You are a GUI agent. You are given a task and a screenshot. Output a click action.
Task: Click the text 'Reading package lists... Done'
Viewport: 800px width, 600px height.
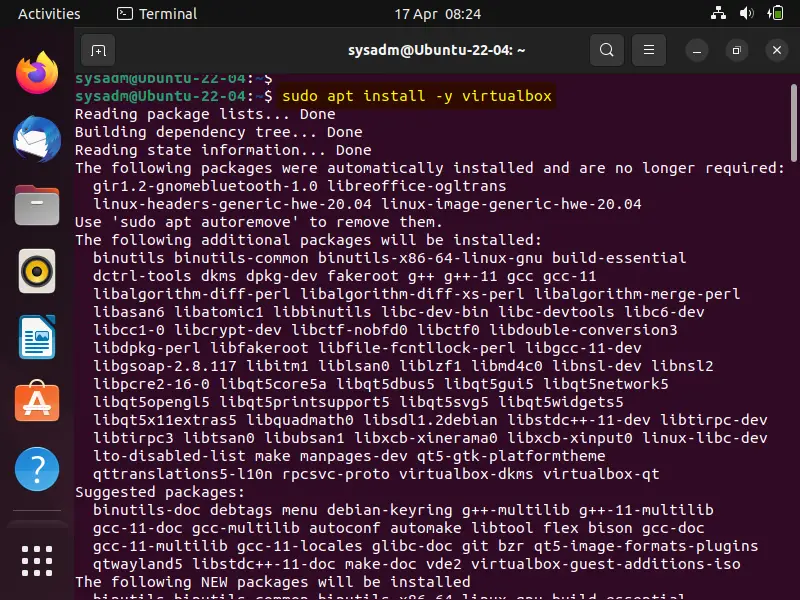(x=205, y=114)
